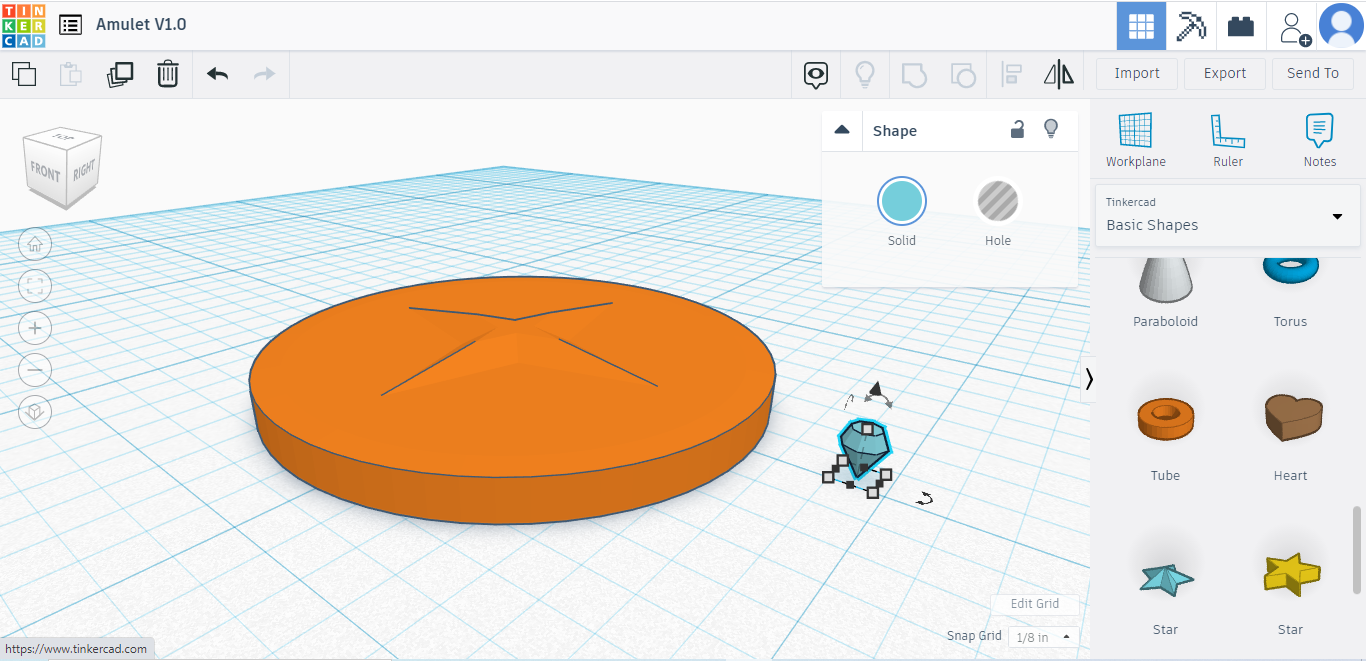Open the Notes tool

pos(1320,139)
